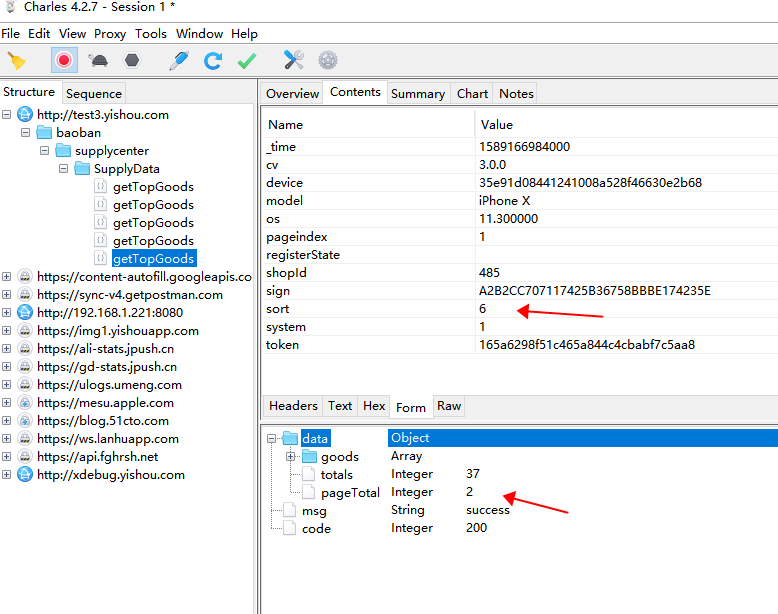Open the Edit menu
The width and height of the screenshot is (778, 614).
[39, 34]
